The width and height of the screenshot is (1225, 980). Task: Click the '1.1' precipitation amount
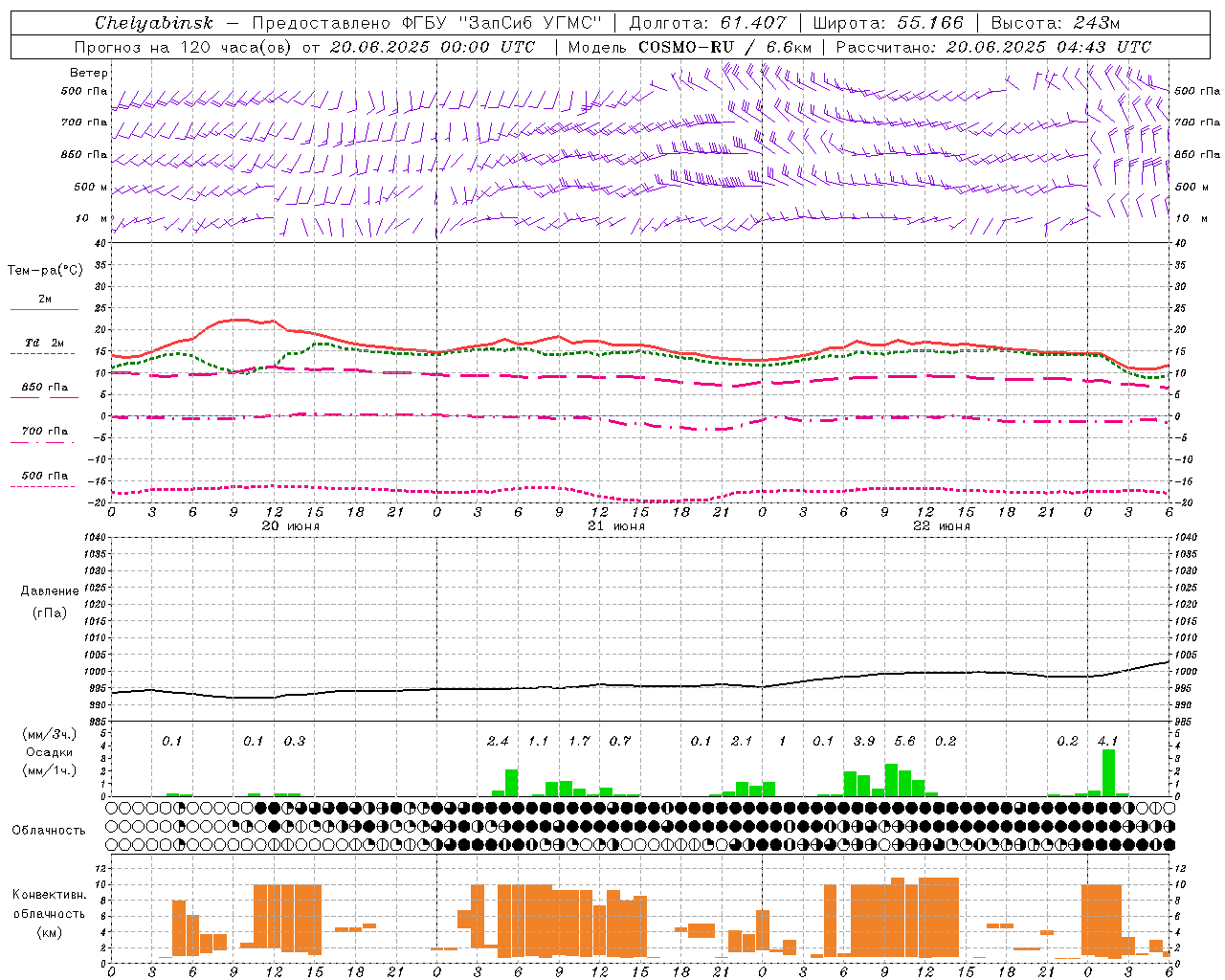pyautogui.click(x=539, y=742)
